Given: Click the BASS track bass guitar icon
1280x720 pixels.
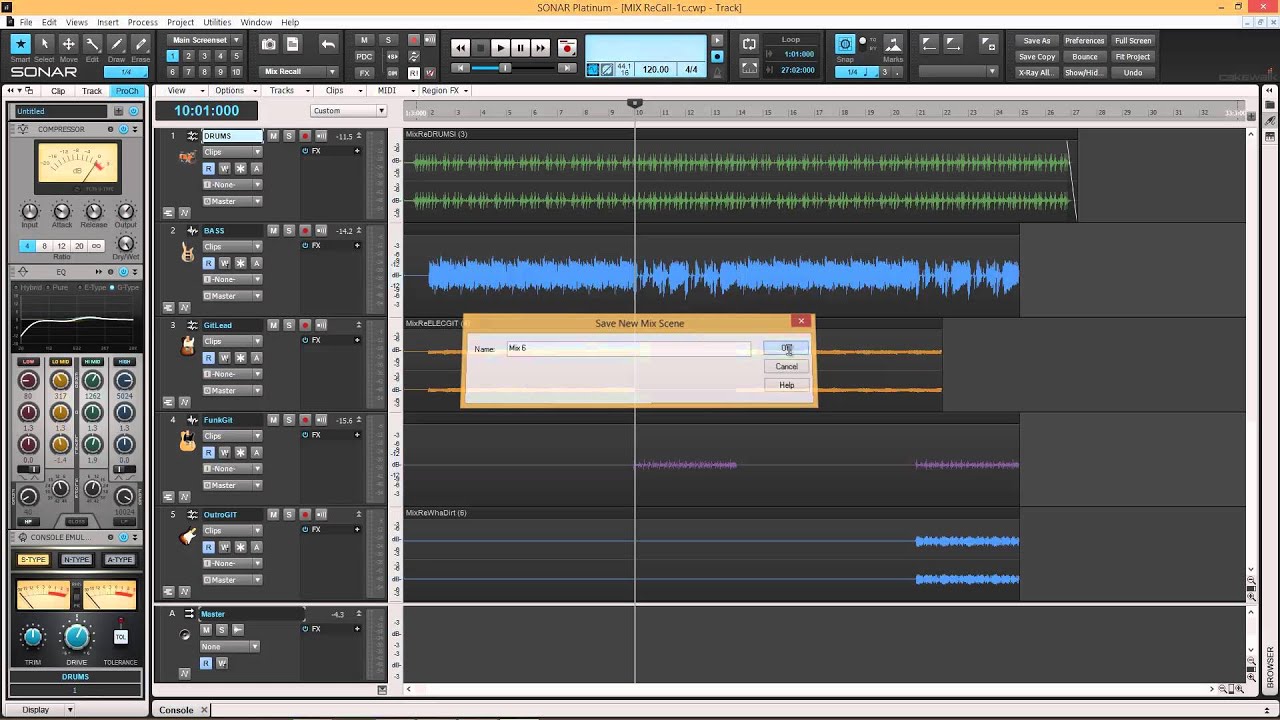Looking at the screenshot, I should click(187, 252).
